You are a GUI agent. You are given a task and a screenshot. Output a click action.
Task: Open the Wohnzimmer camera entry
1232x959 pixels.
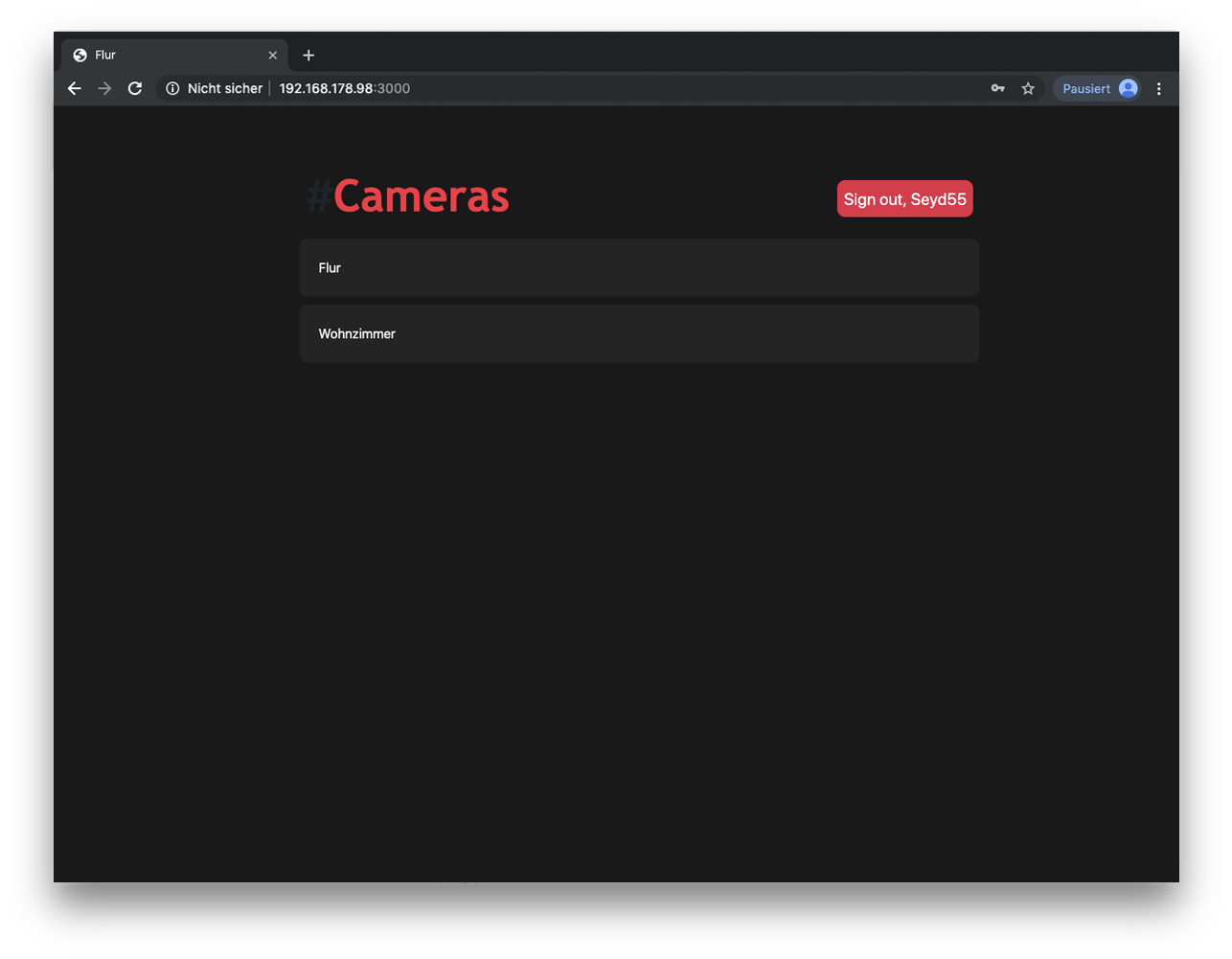[639, 333]
